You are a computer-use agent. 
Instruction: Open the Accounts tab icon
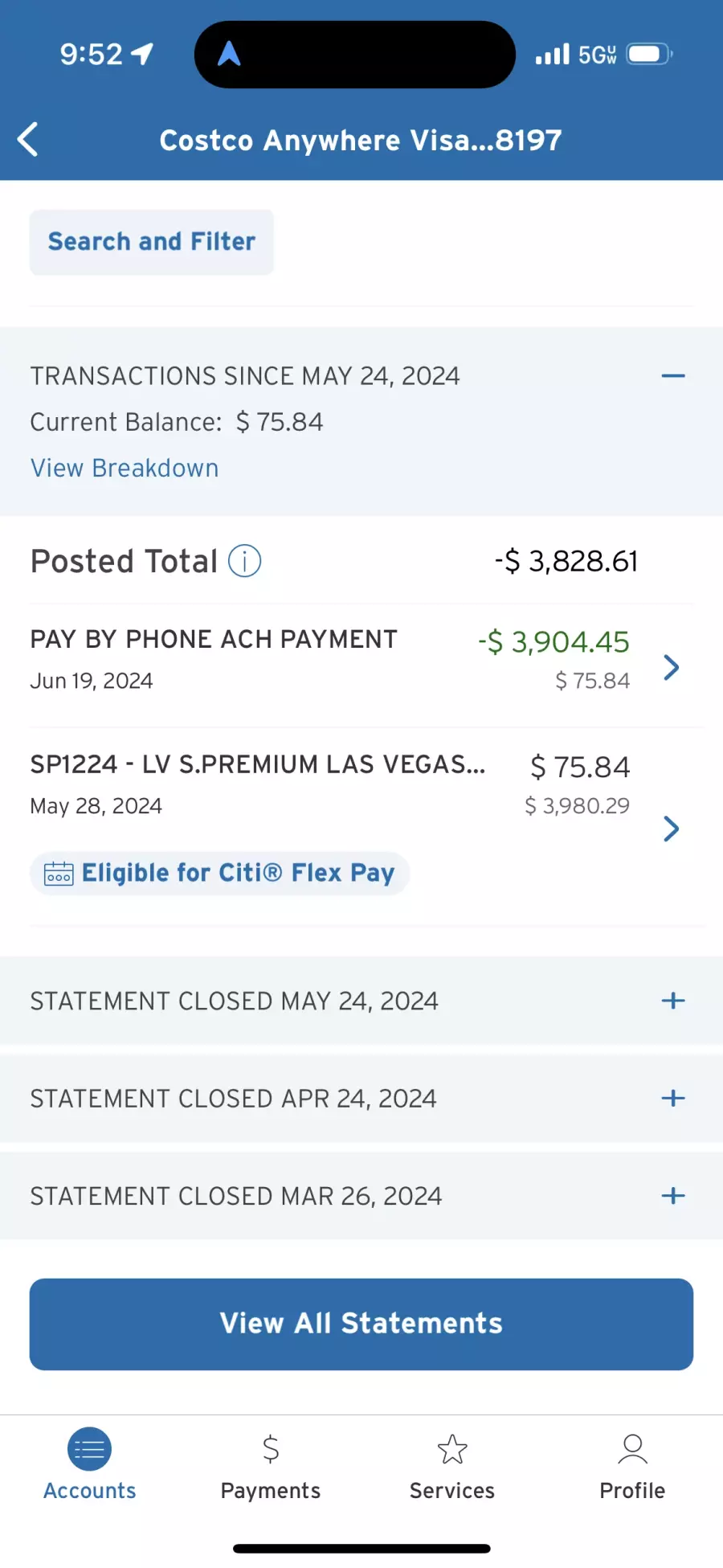(x=89, y=1449)
